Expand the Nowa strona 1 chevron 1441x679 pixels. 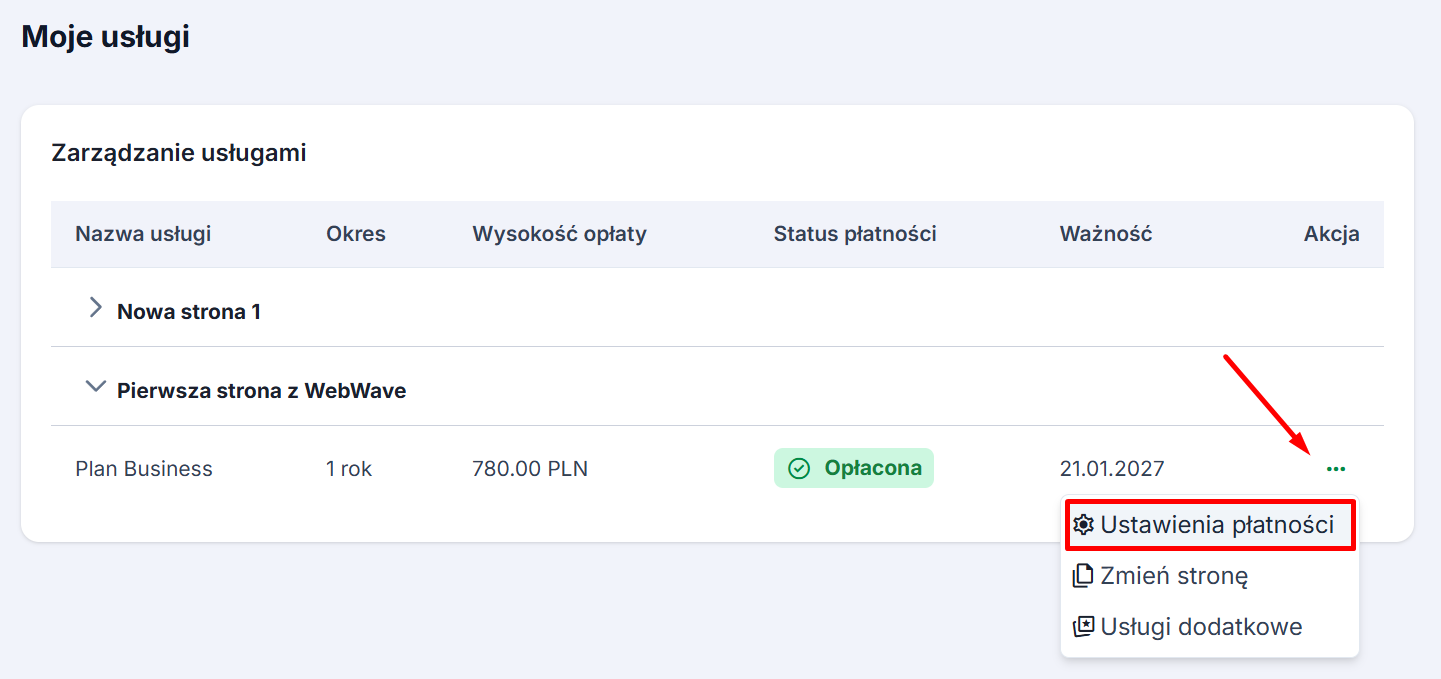coord(96,308)
